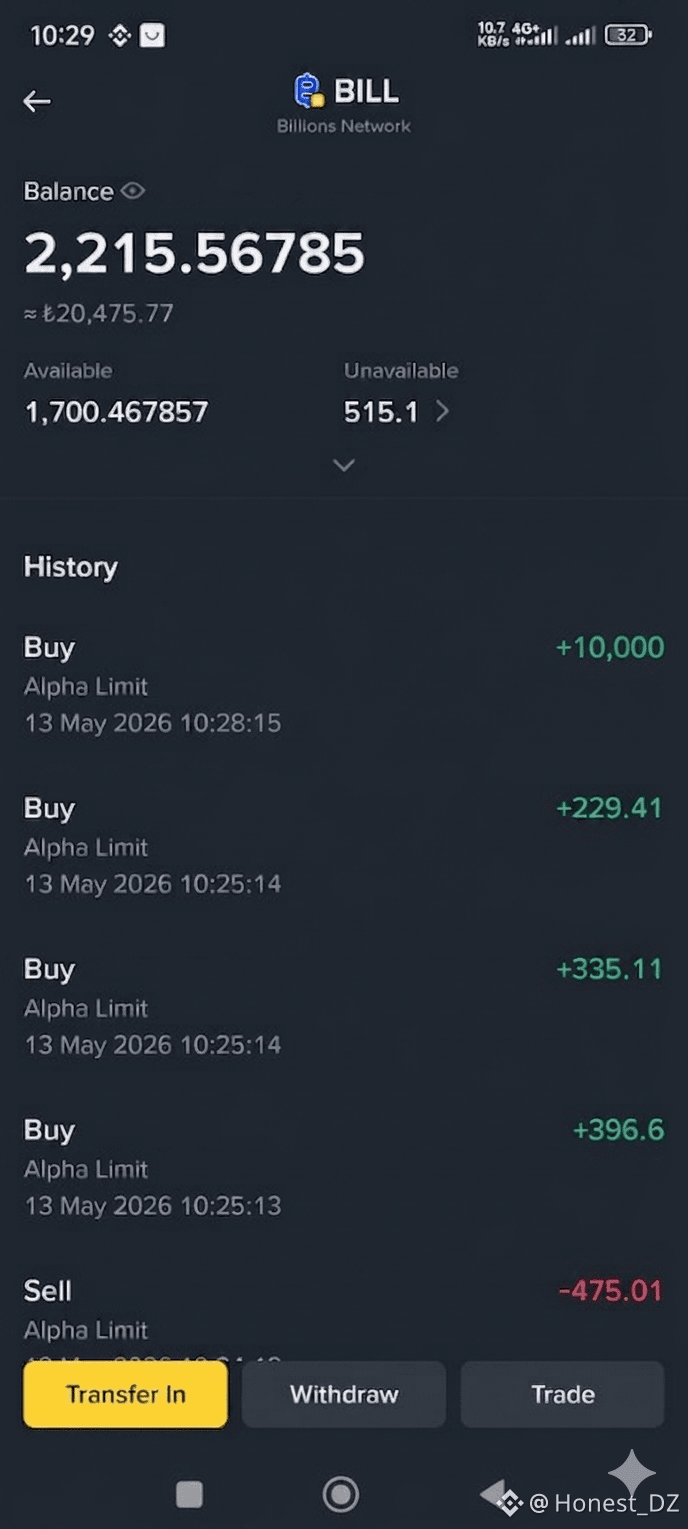This screenshot has width=688, height=1529.
Task: Tap Android home circle icon
Action: coord(341,1494)
